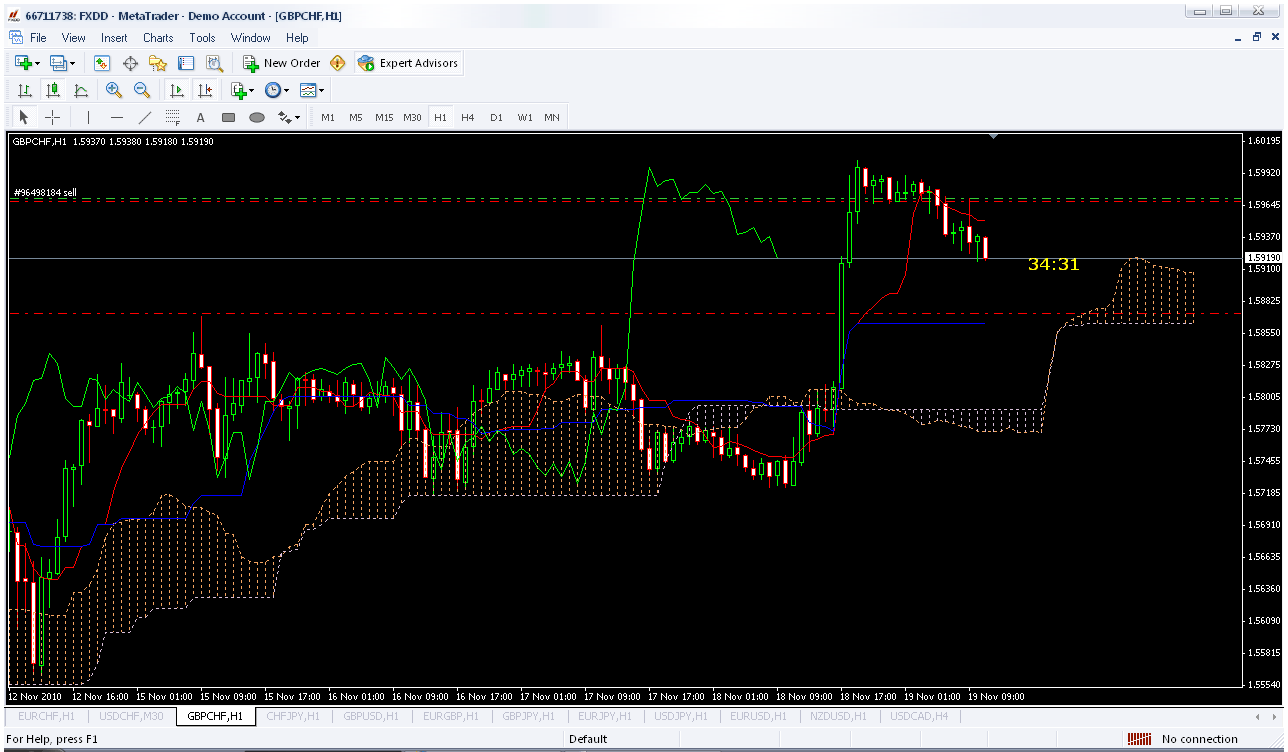Open the Navigator panel icon
Screen dimensions: 1288x752
tap(158, 63)
